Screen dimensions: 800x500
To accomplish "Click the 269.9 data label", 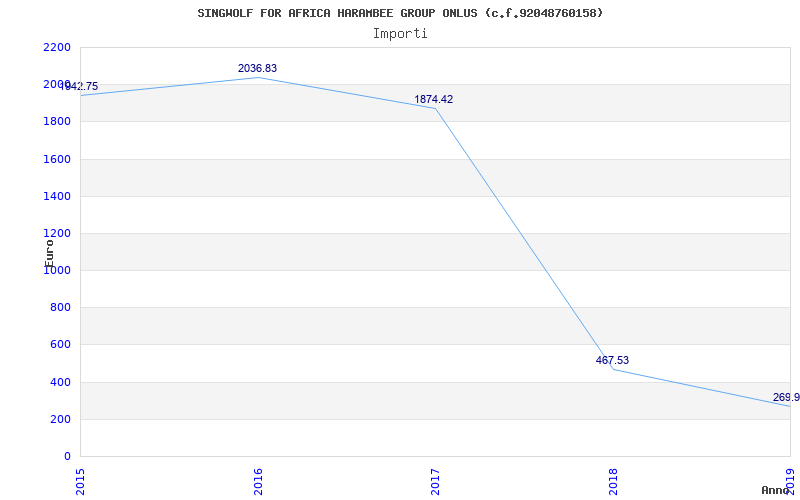I will [x=786, y=397].
